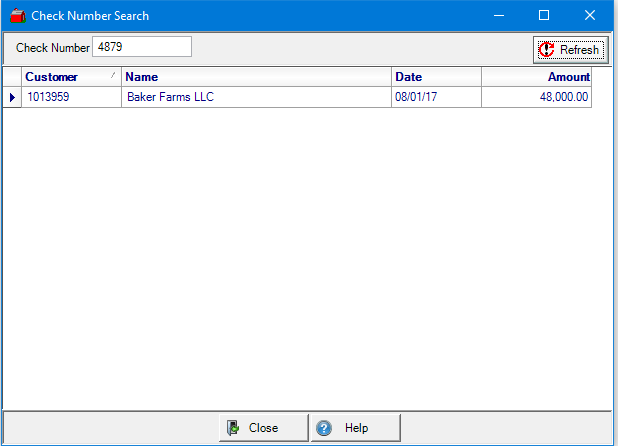Select the Baker Farms LLC name cell
The width and height of the screenshot is (618, 446).
click(x=256, y=97)
